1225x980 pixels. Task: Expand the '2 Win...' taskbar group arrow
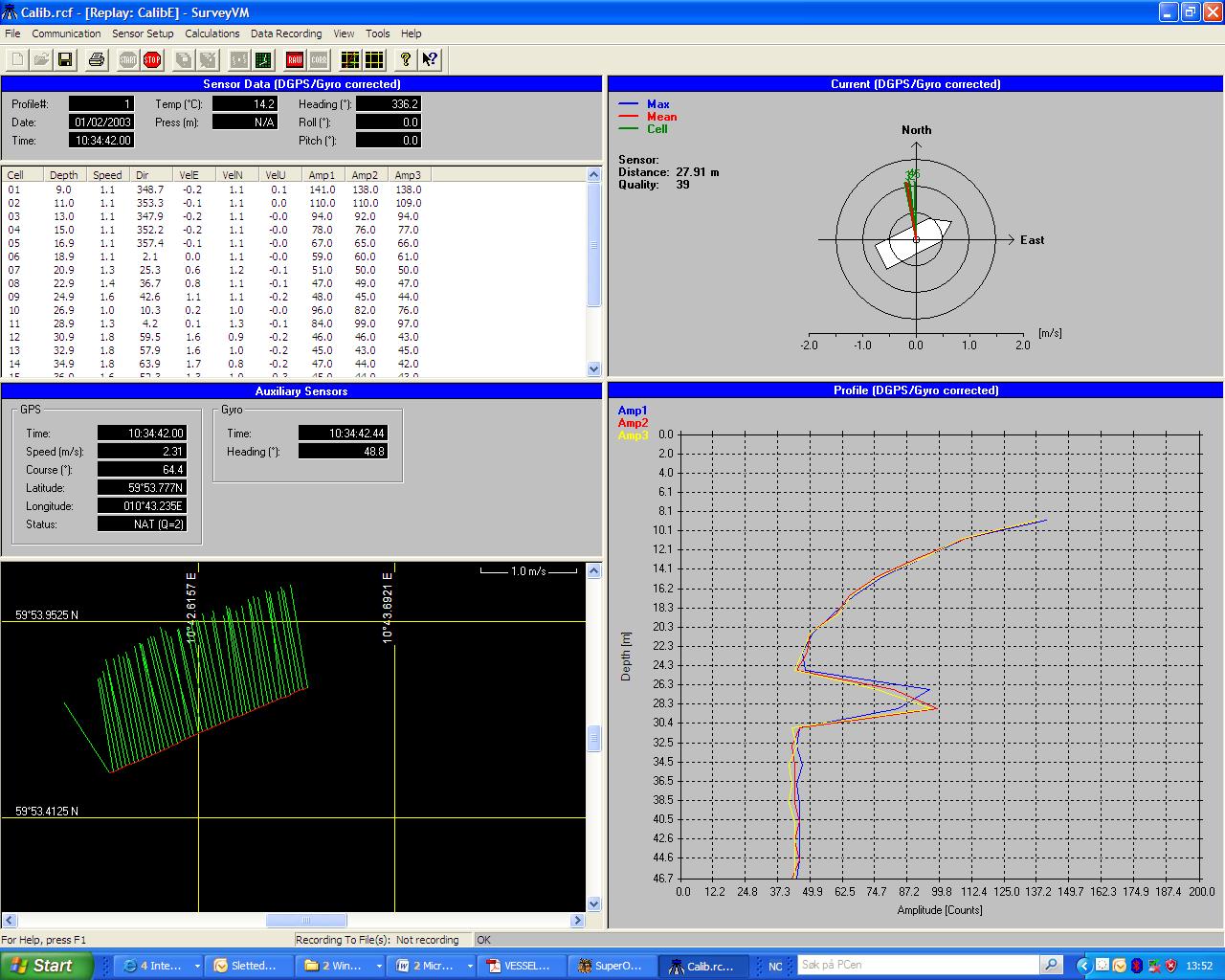coord(379,966)
